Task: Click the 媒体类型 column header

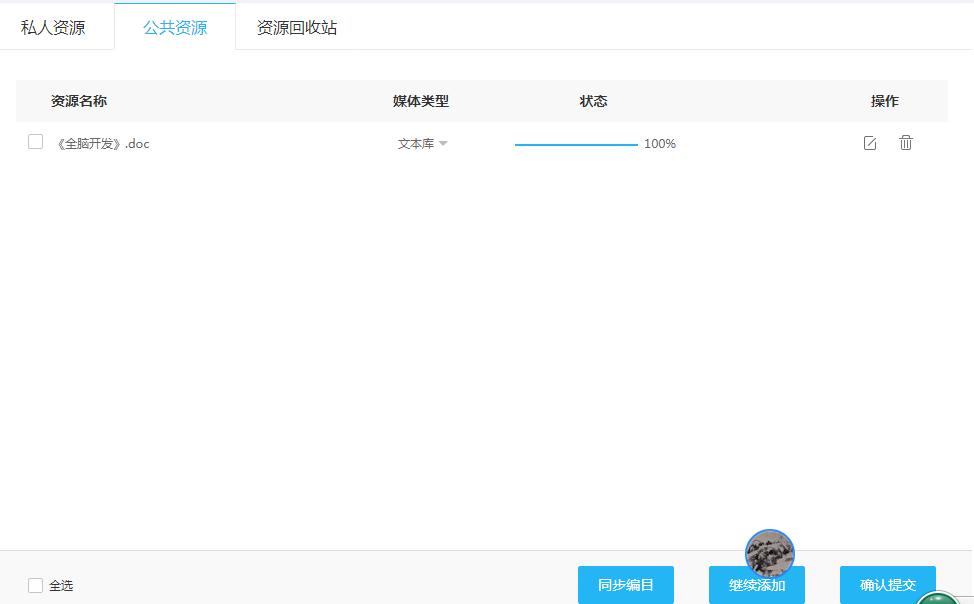Action: (421, 101)
